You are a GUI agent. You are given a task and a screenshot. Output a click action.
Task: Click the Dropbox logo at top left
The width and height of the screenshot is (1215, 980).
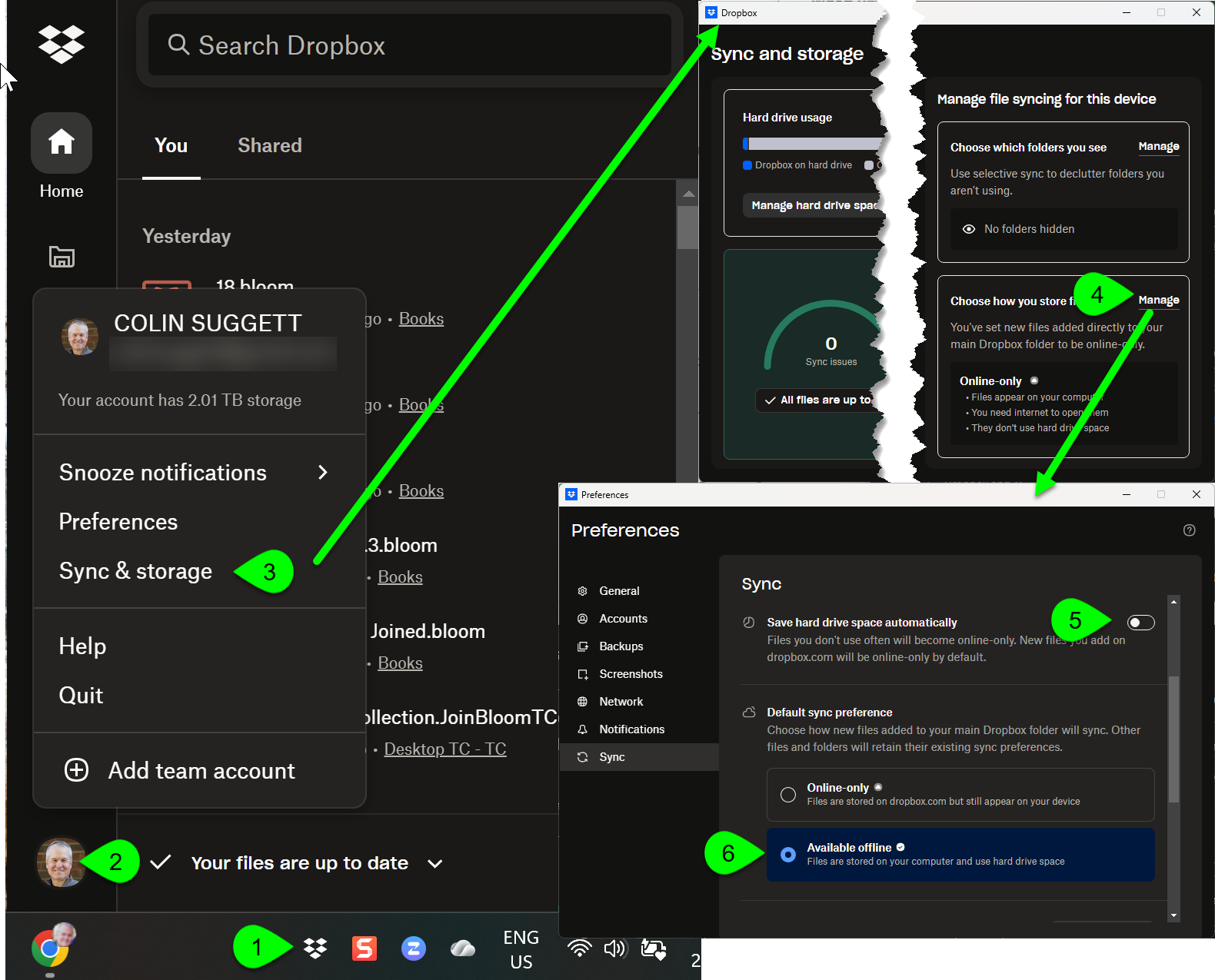[62, 44]
